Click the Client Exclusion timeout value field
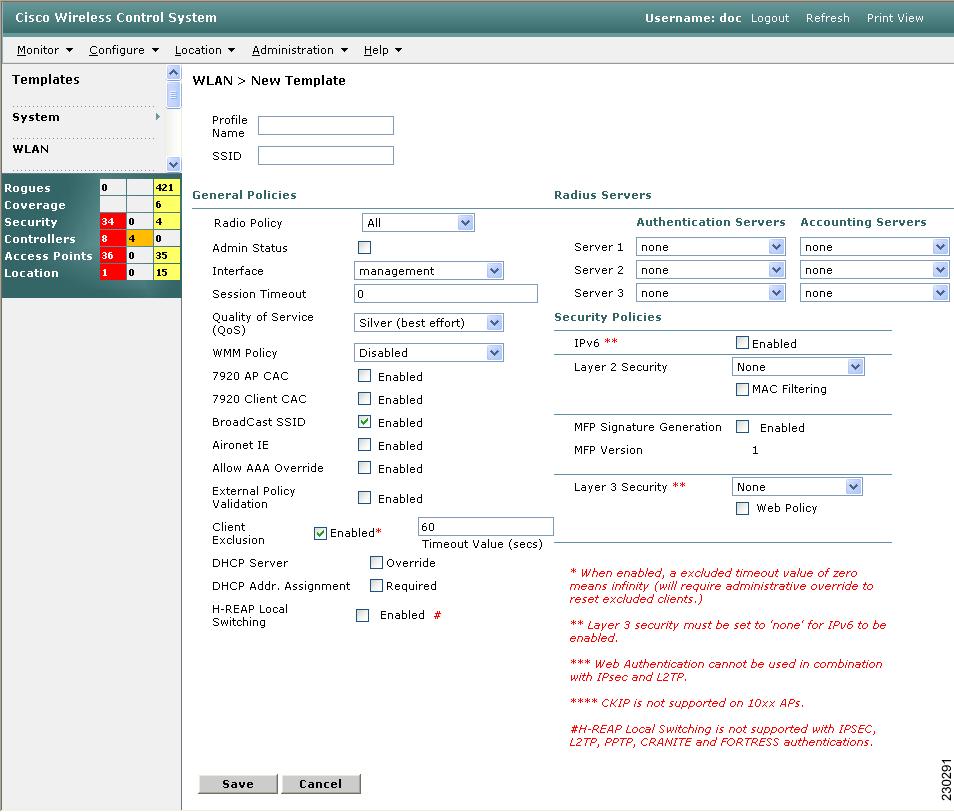The height and width of the screenshot is (812, 954). coord(486,527)
